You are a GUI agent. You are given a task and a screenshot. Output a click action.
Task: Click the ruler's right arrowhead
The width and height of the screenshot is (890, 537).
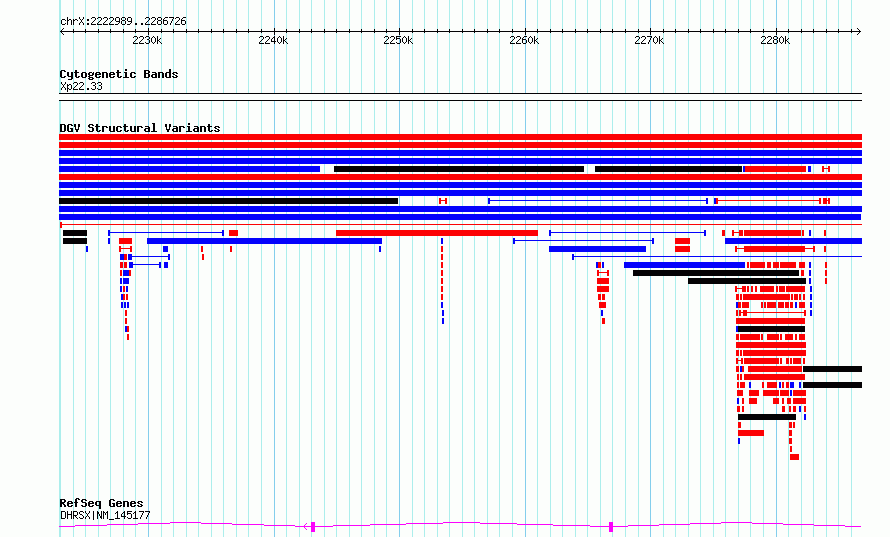pos(859,32)
